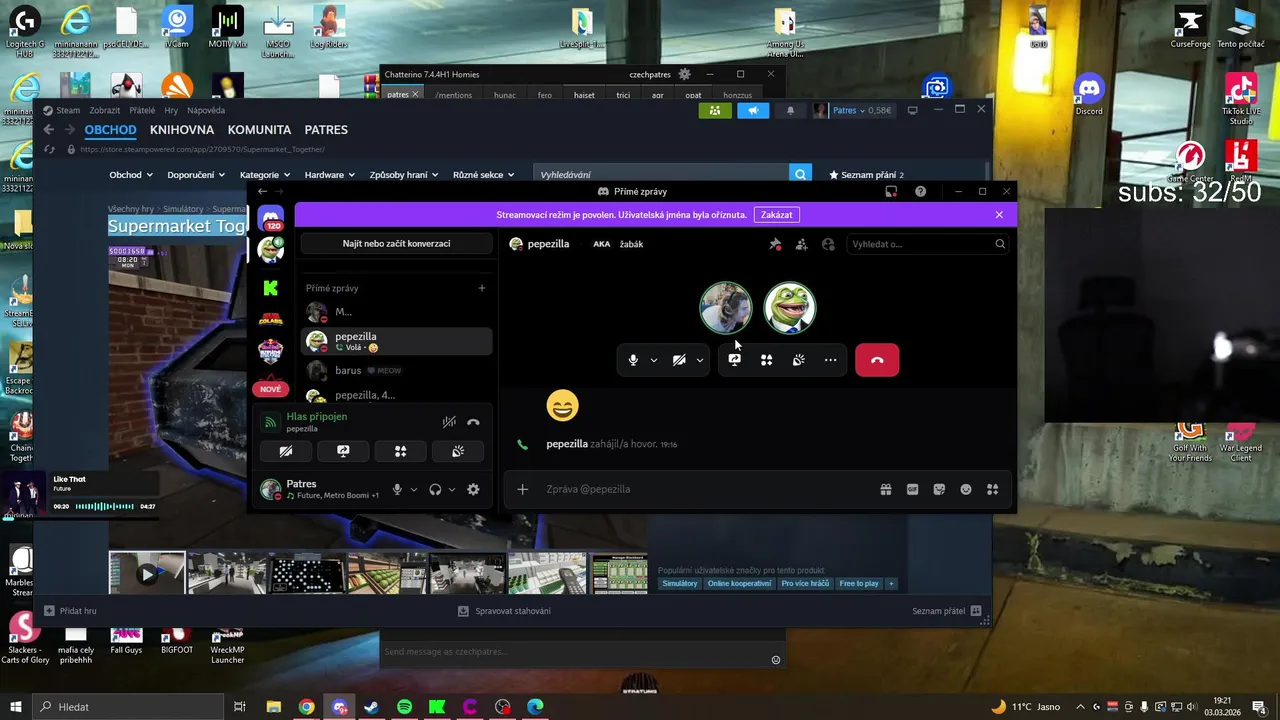The height and width of the screenshot is (720, 1280).
Task: Open Zobrazit menu in Steam
Action: pos(105,110)
